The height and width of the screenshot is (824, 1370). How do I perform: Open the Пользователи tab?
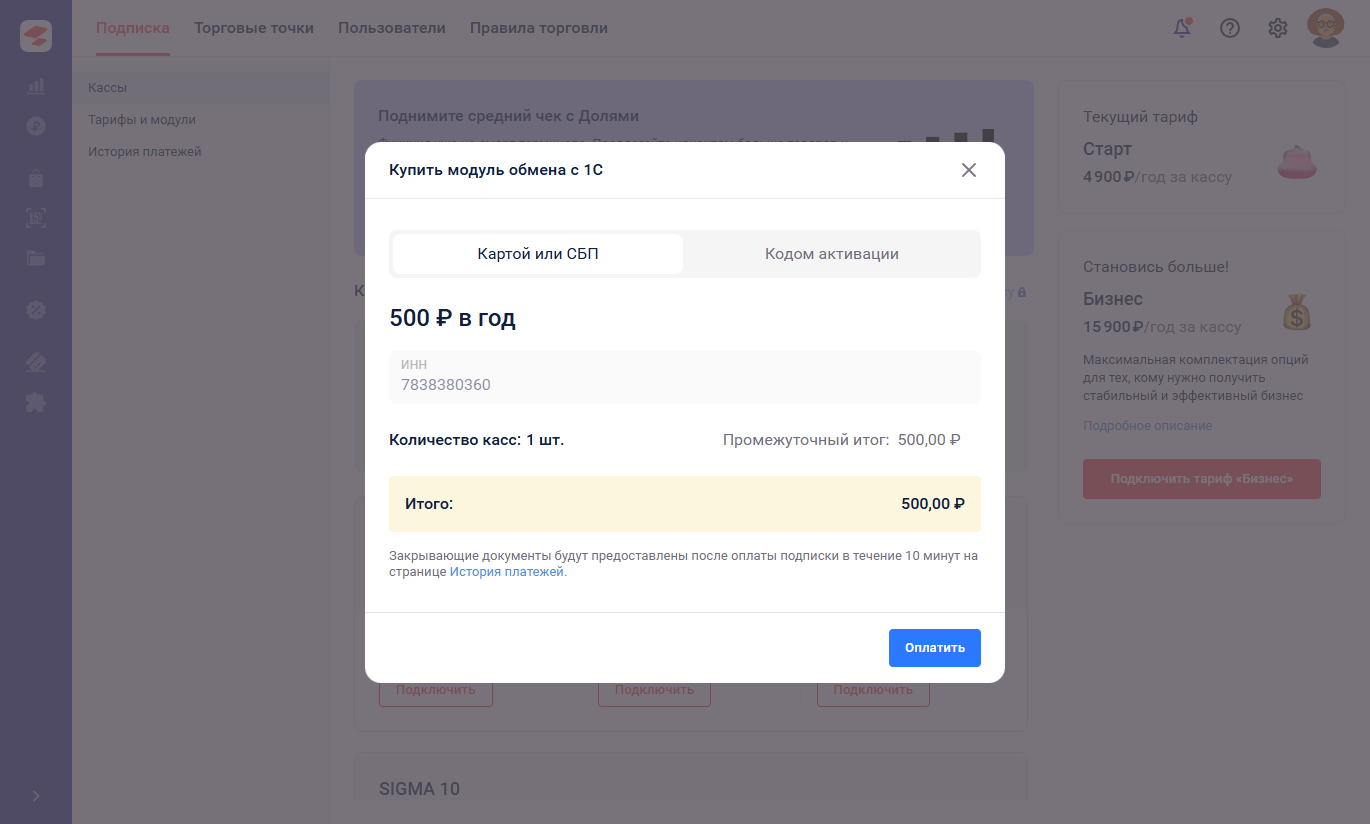click(x=392, y=28)
